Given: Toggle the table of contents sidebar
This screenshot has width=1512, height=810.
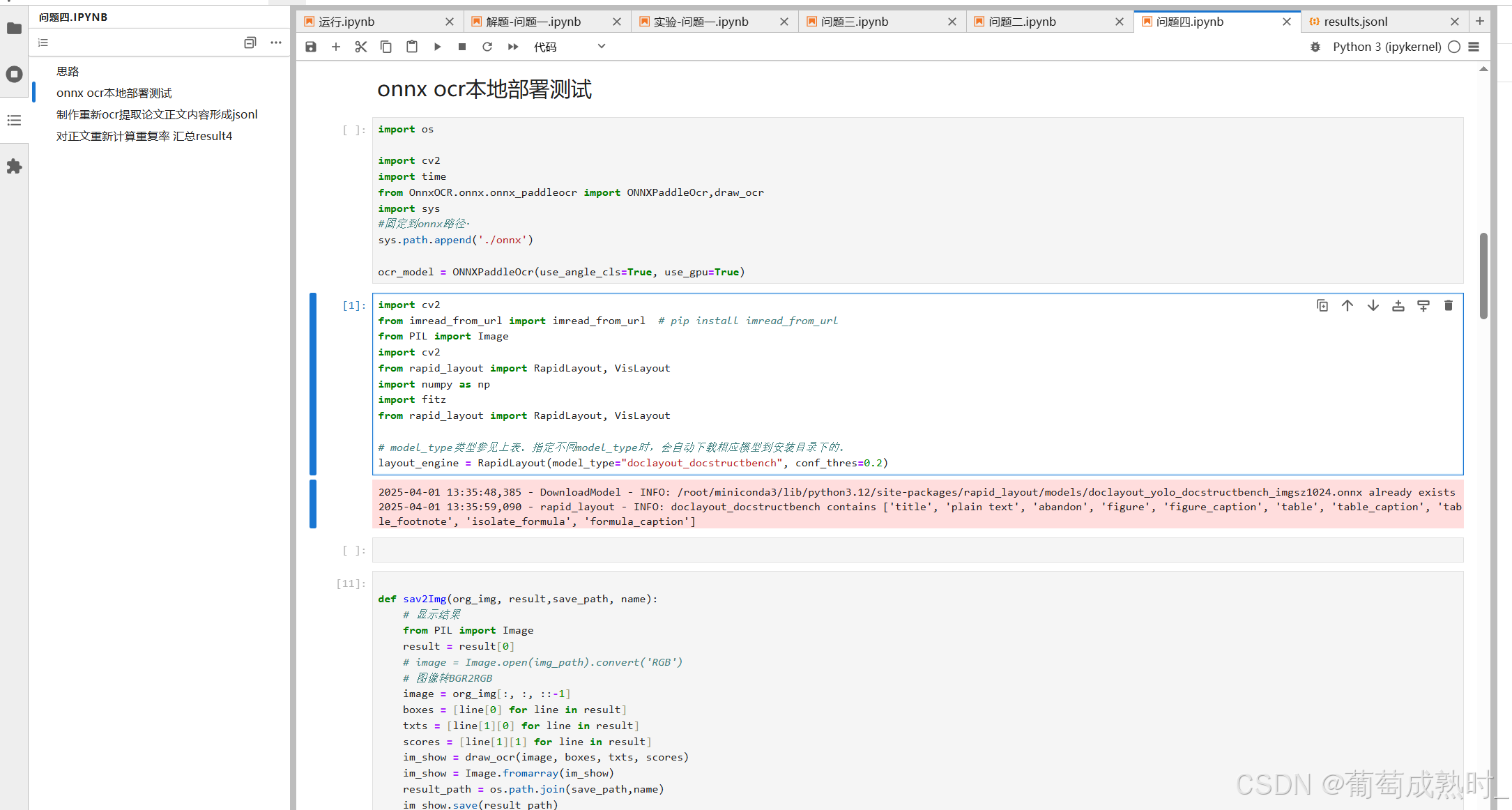Looking at the screenshot, I should 14,121.
